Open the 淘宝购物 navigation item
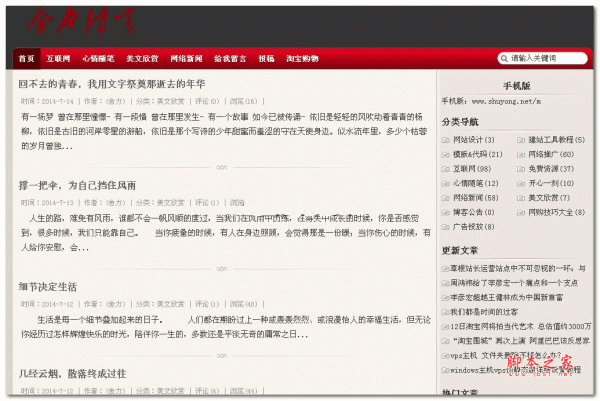600x401 pixels. (302, 59)
